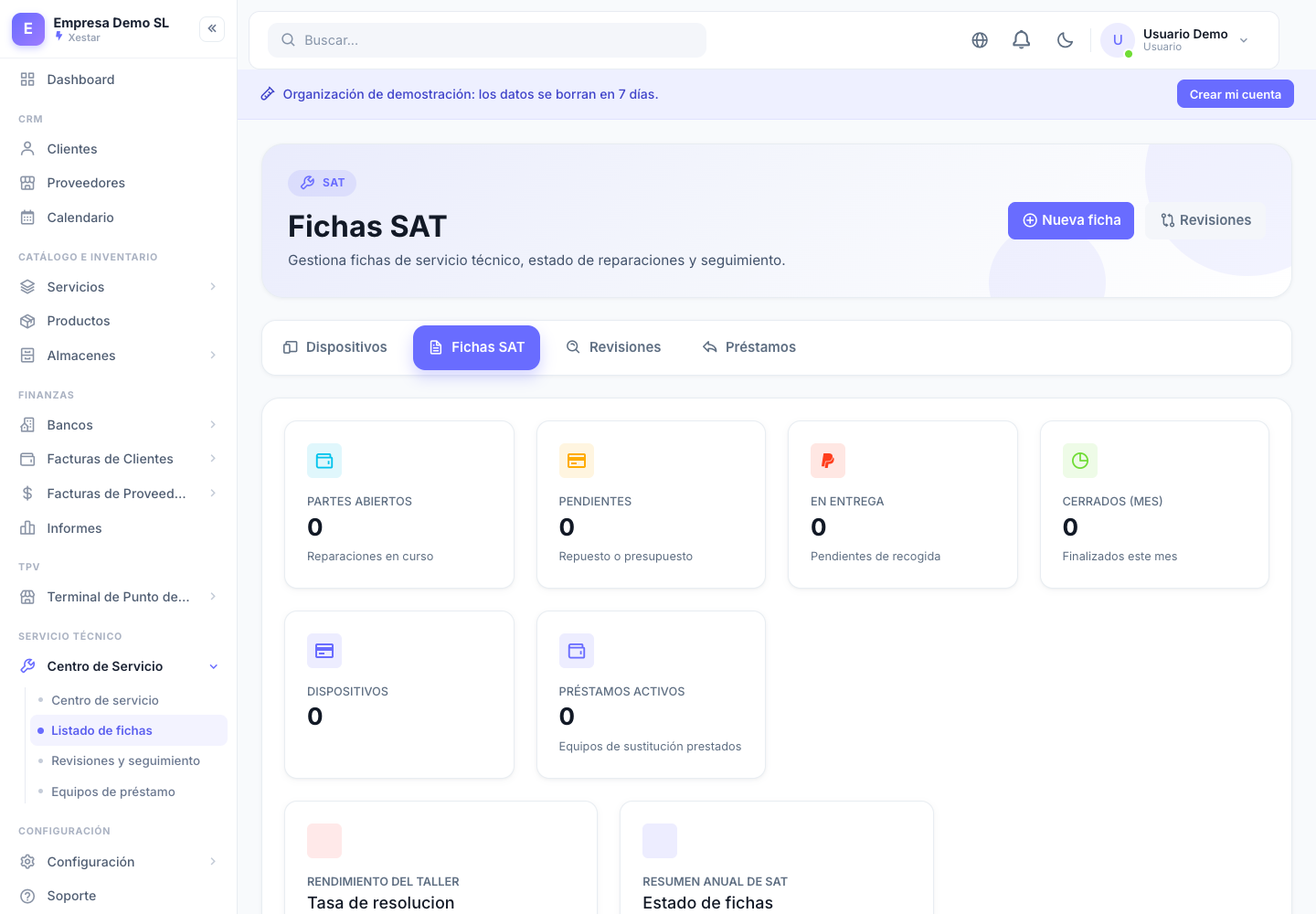Switch to the Dispositivos tab
1316x914 pixels.
pyautogui.click(x=335, y=347)
